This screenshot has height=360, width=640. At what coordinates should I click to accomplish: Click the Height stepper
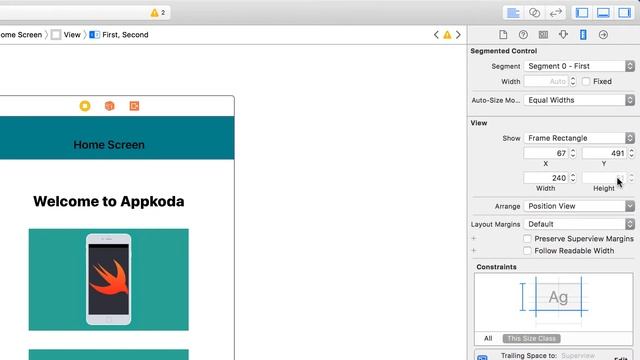point(631,178)
